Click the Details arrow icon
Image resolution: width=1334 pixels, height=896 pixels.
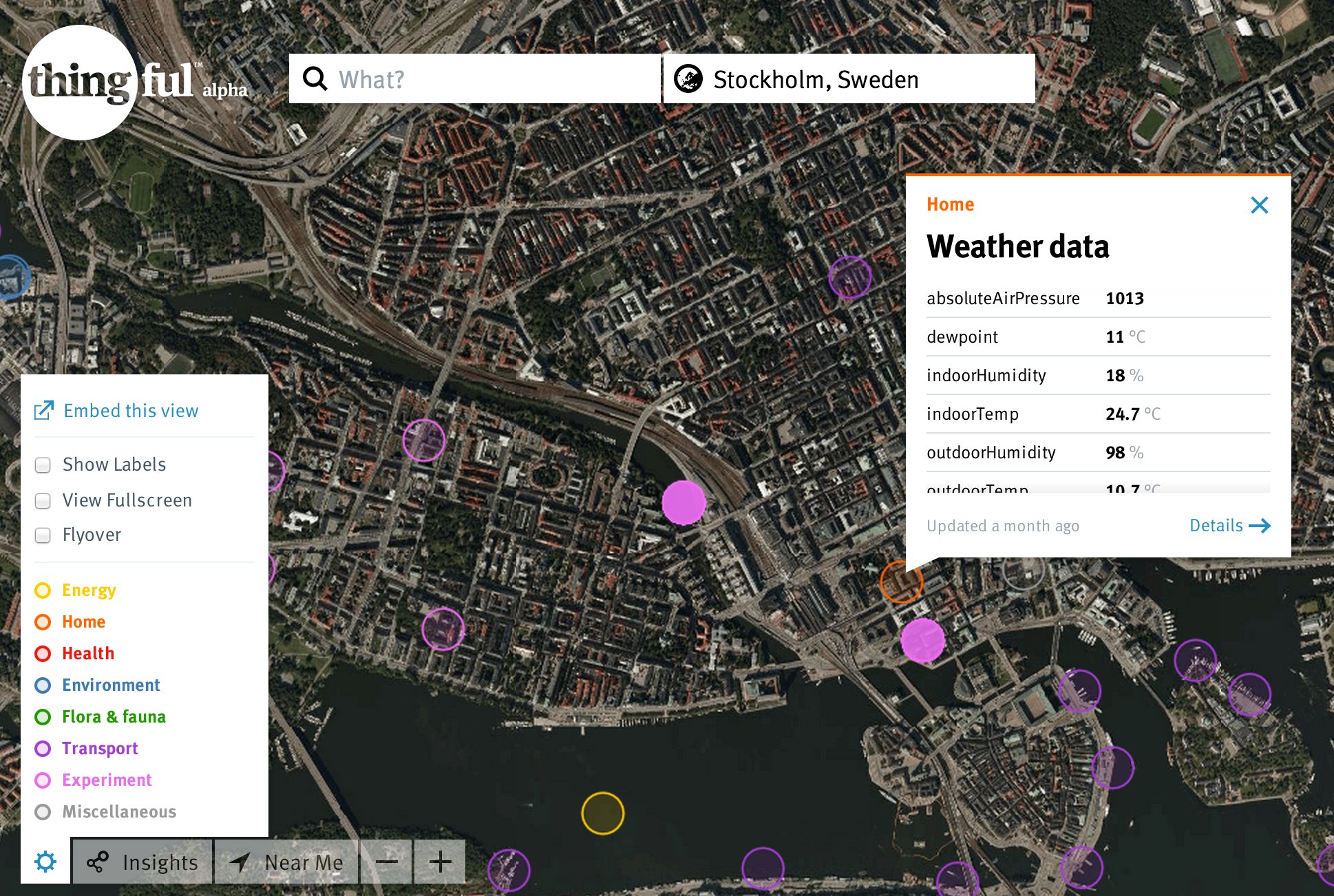click(1260, 526)
